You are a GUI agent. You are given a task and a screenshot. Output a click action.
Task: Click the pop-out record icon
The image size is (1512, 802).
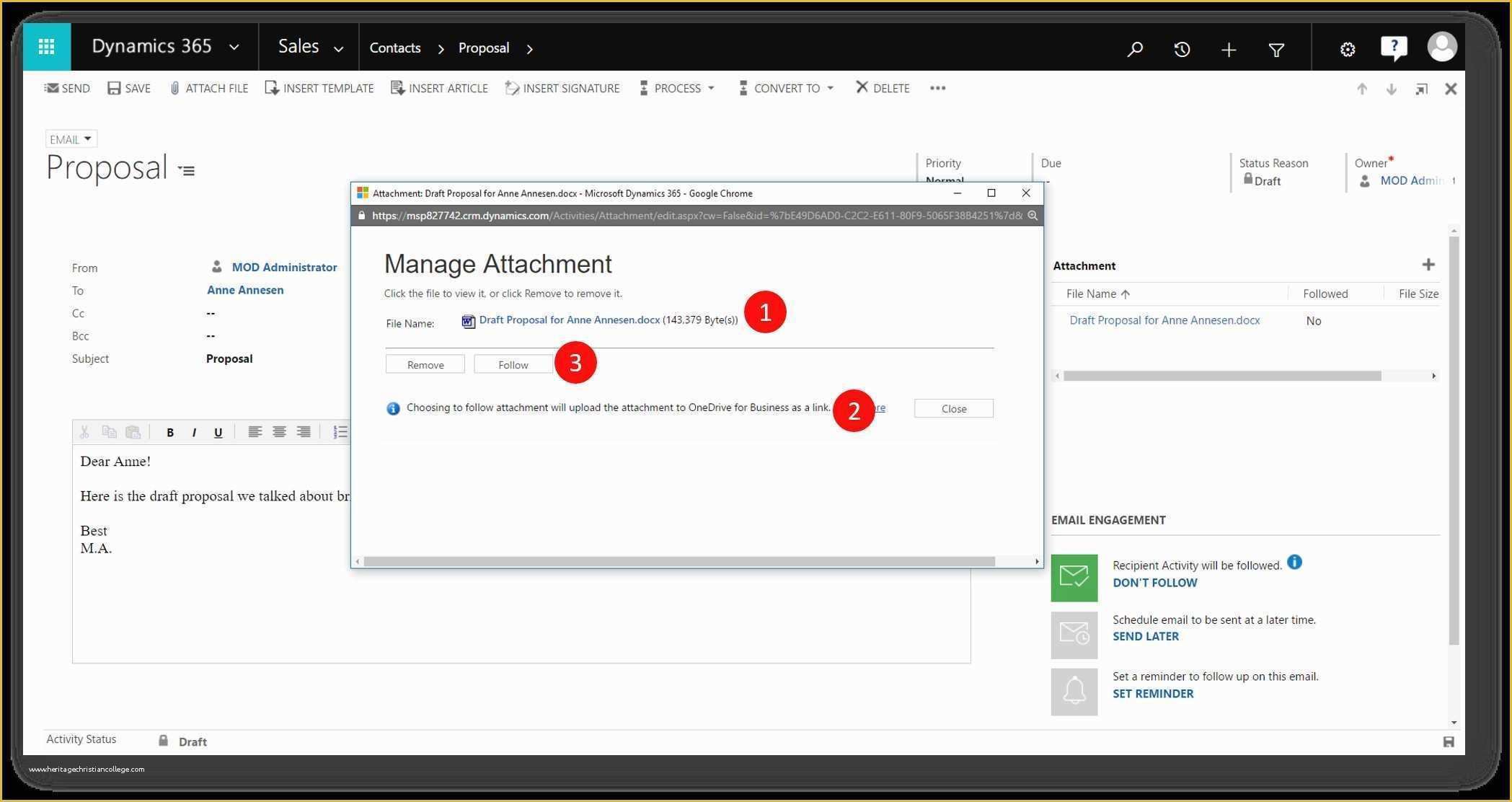[1421, 89]
